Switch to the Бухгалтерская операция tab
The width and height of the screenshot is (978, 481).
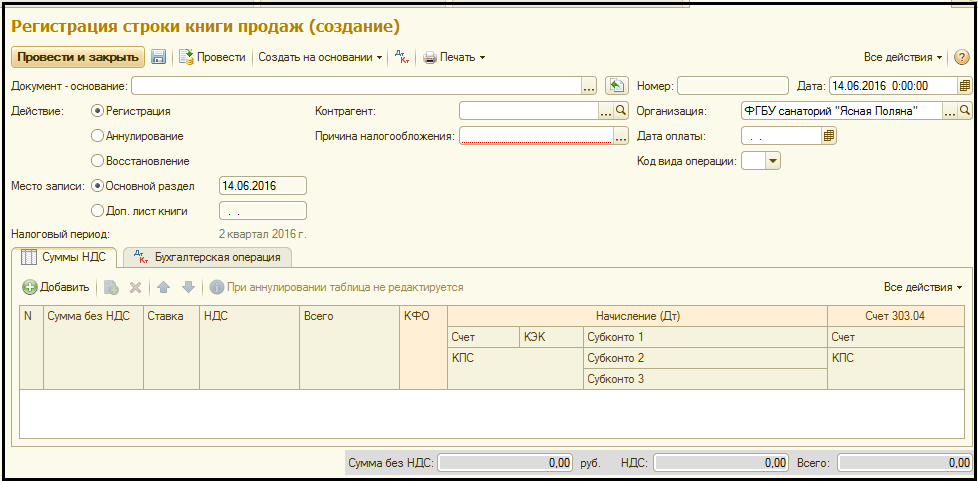coord(207,257)
